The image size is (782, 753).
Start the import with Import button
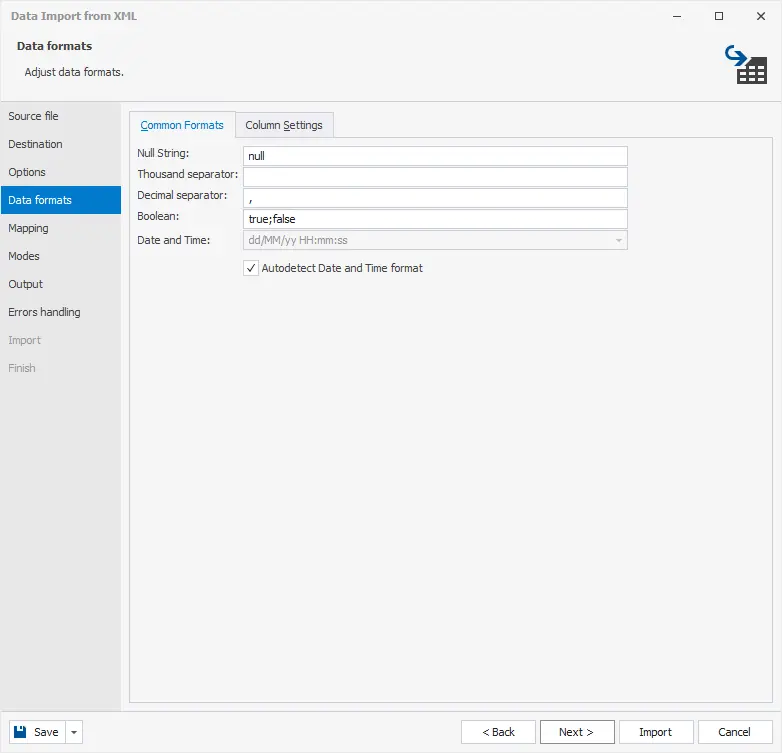tap(655, 732)
